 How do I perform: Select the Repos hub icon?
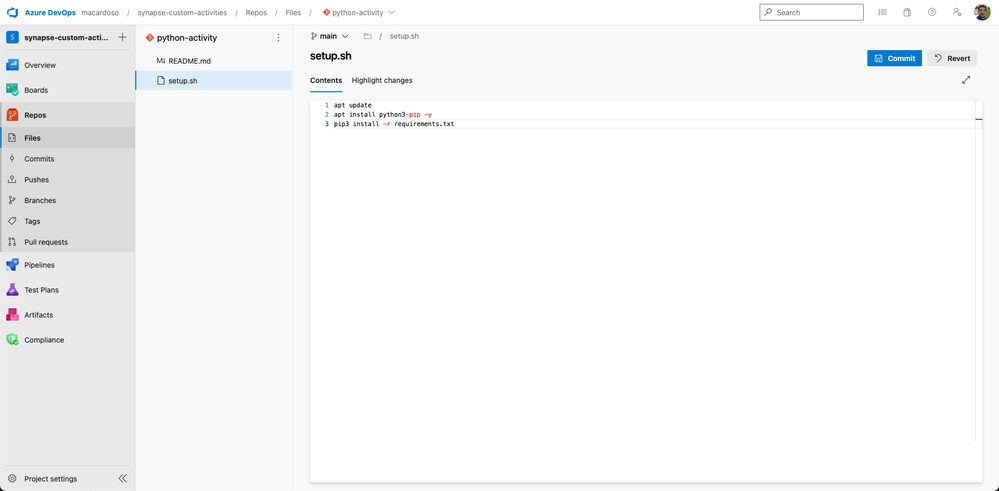pos(12,115)
